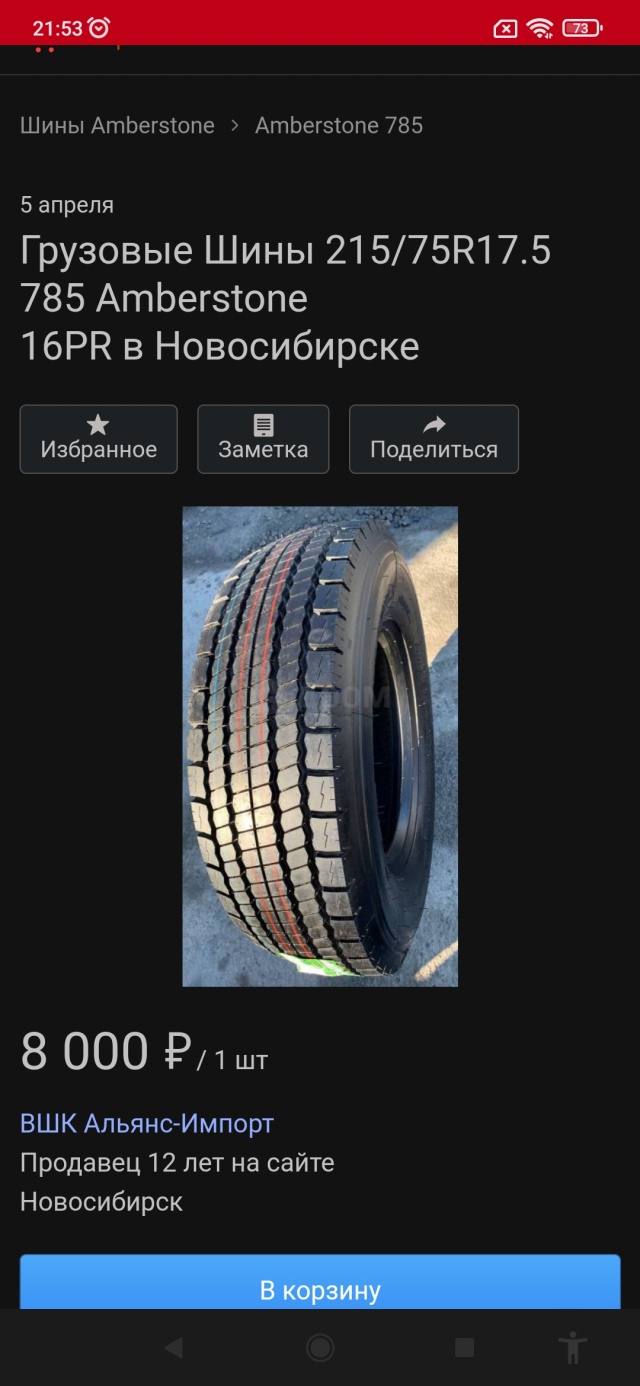Screen dimensions: 640x1386
Task: Open recent apps square button
Action: [464, 1348]
